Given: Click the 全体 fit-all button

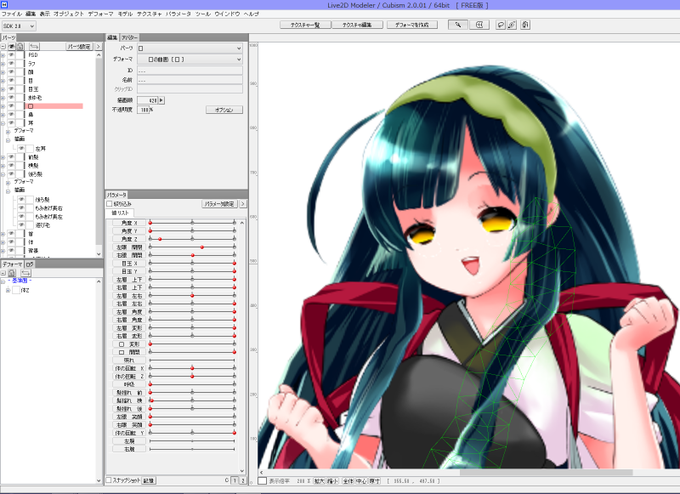Looking at the screenshot, I should (x=348, y=481).
